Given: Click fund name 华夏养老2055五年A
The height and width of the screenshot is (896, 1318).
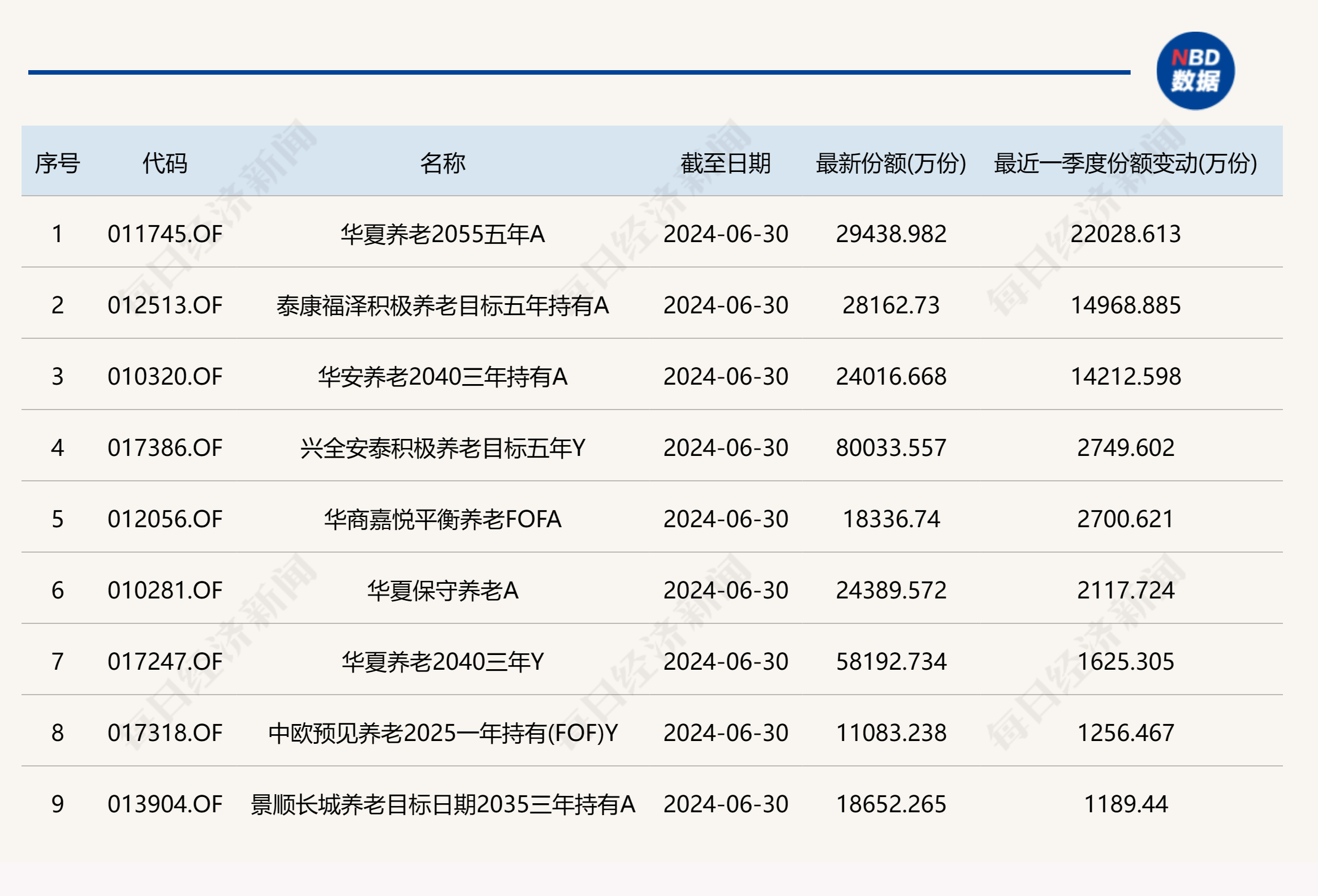Looking at the screenshot, I should coord(442,234).
